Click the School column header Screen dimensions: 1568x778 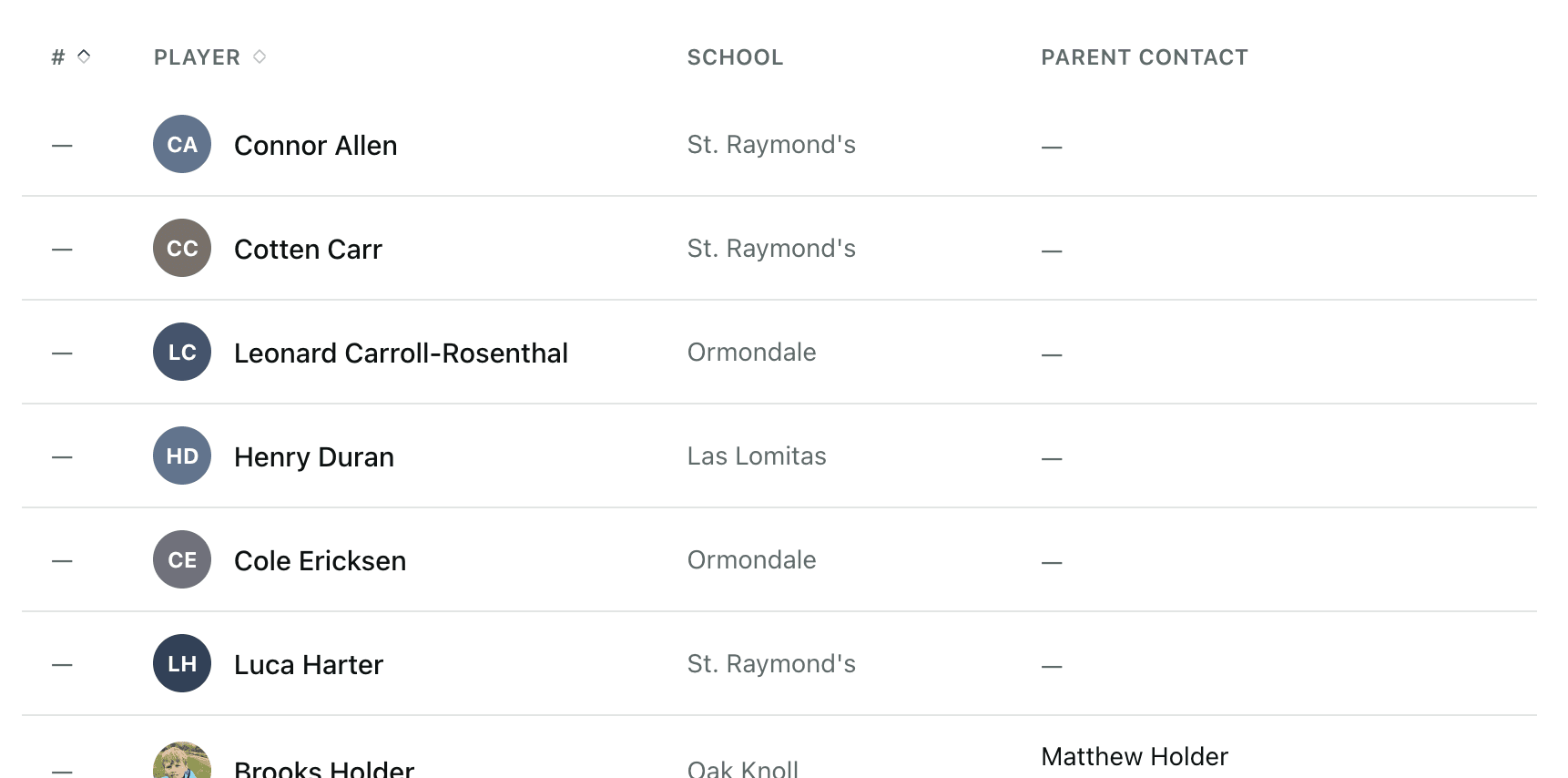(x=735, y=57)
